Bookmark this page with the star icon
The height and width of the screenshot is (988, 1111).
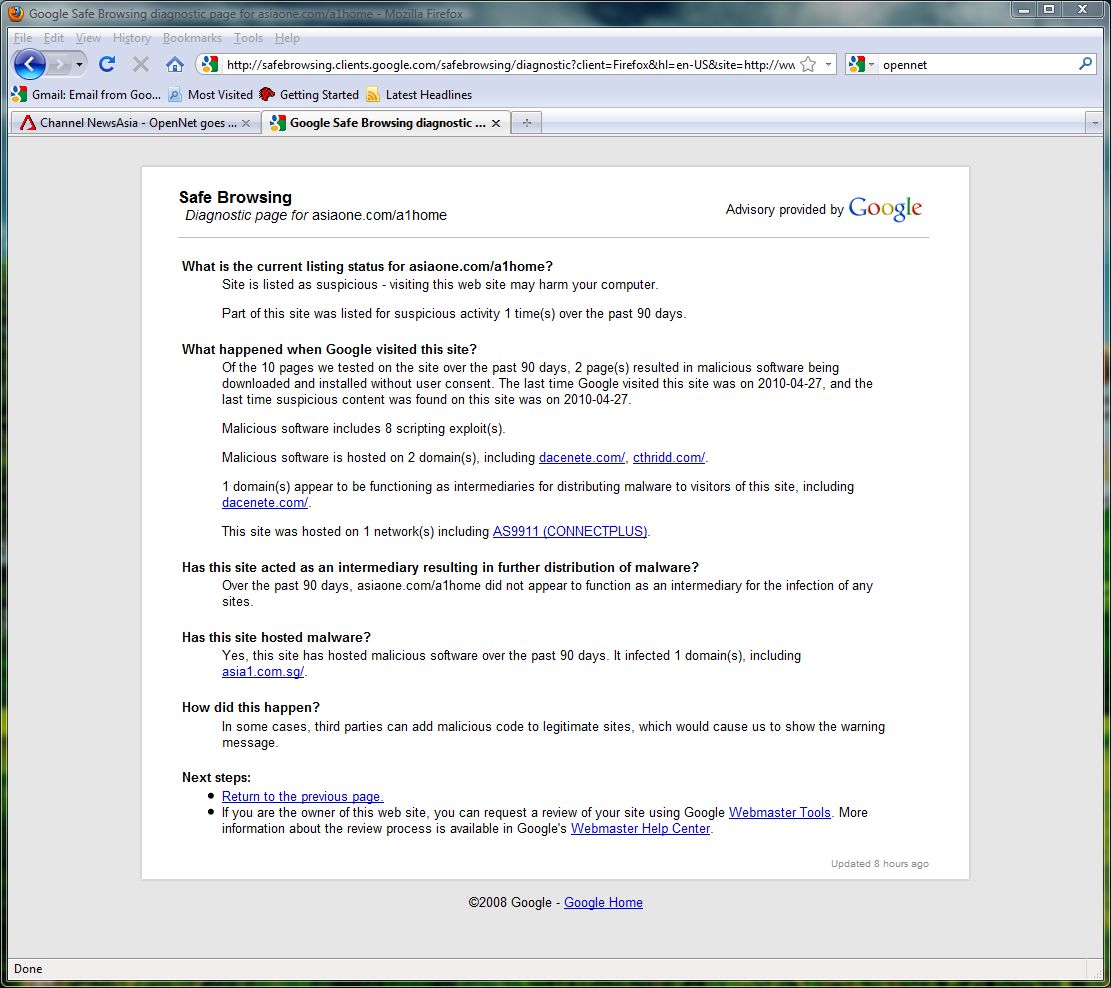tap(808, 64)
